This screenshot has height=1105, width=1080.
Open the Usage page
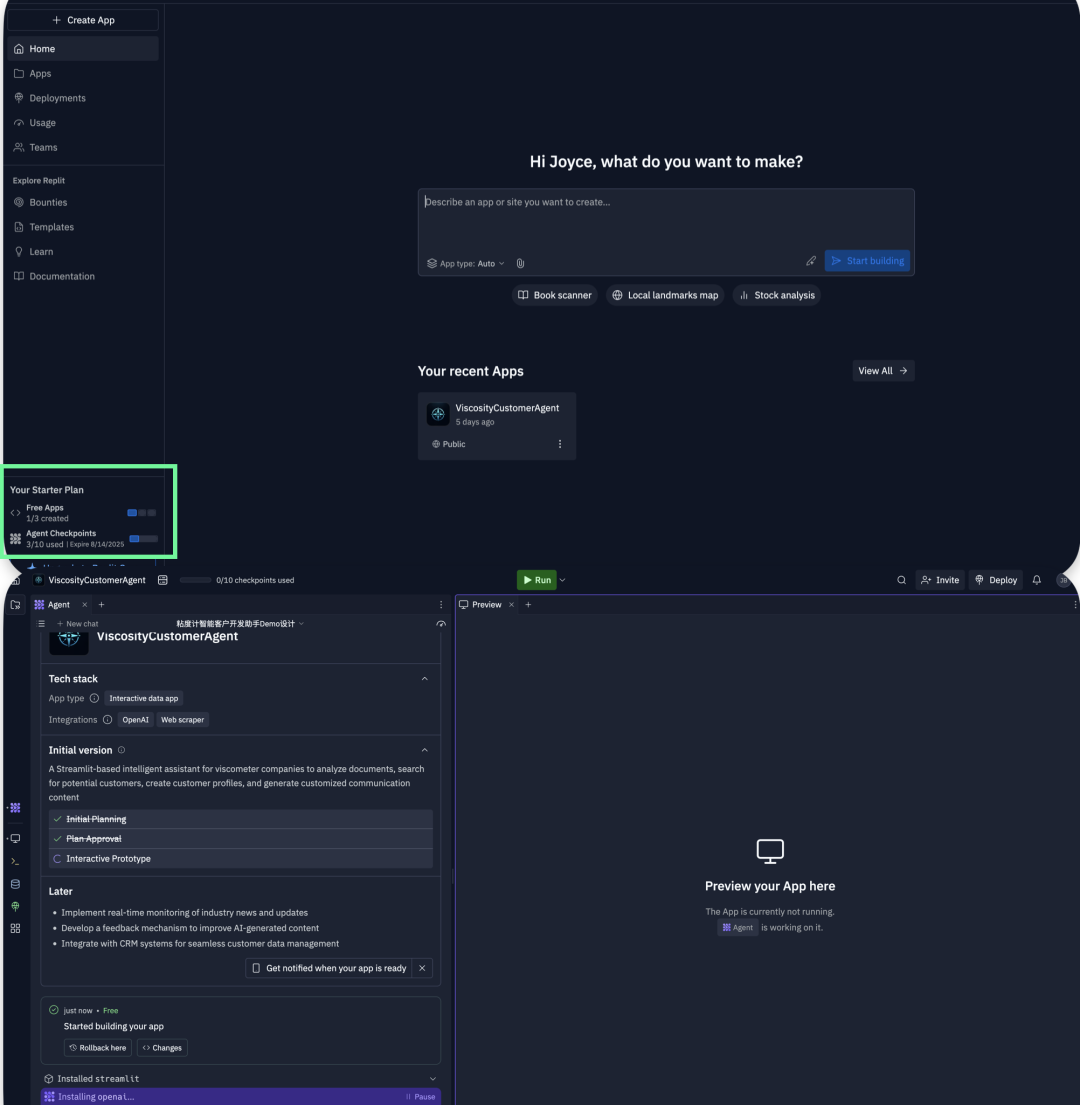(83, 123)
